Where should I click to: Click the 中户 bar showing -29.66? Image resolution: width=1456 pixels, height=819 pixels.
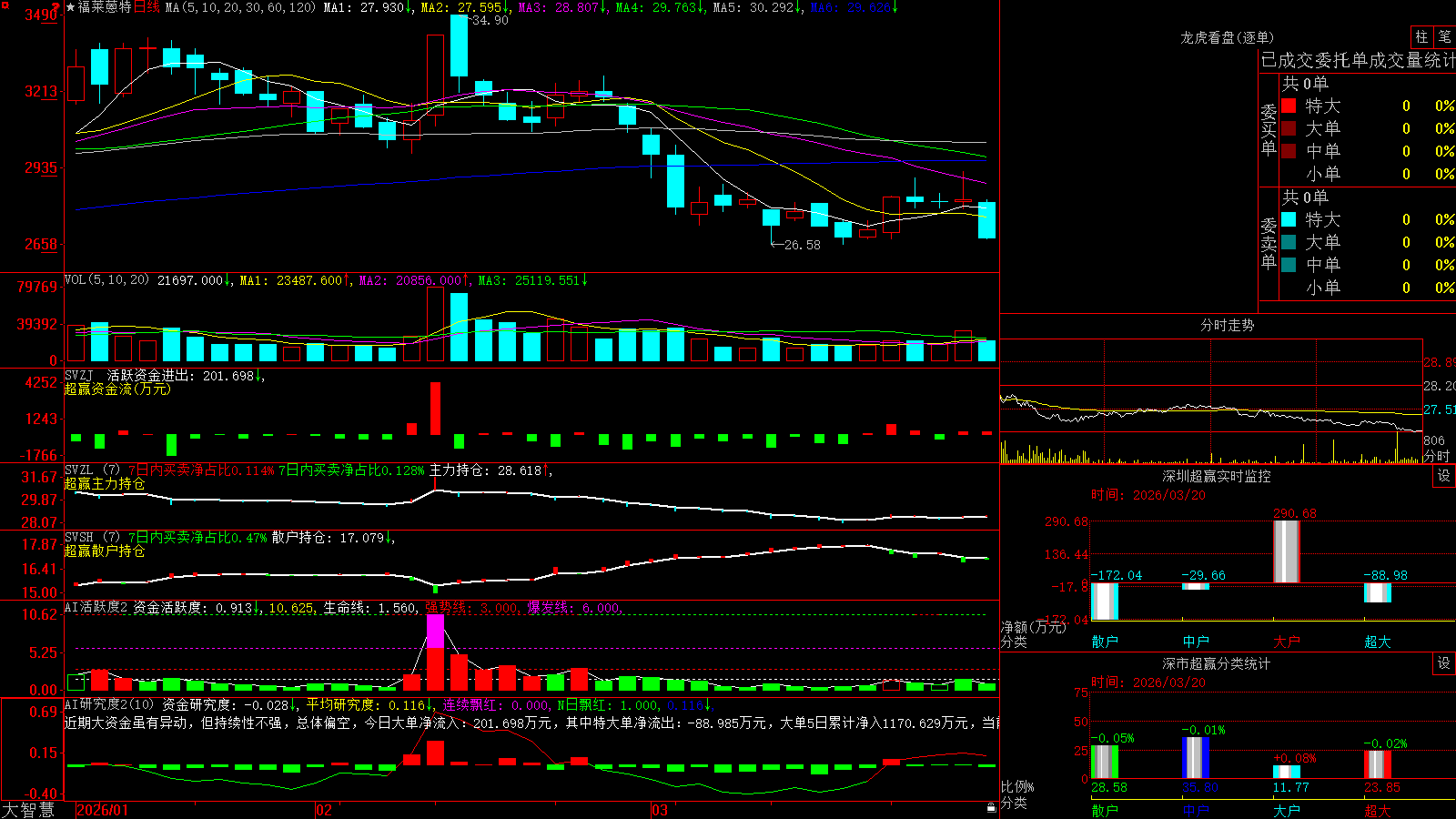tap(1196, 586)
